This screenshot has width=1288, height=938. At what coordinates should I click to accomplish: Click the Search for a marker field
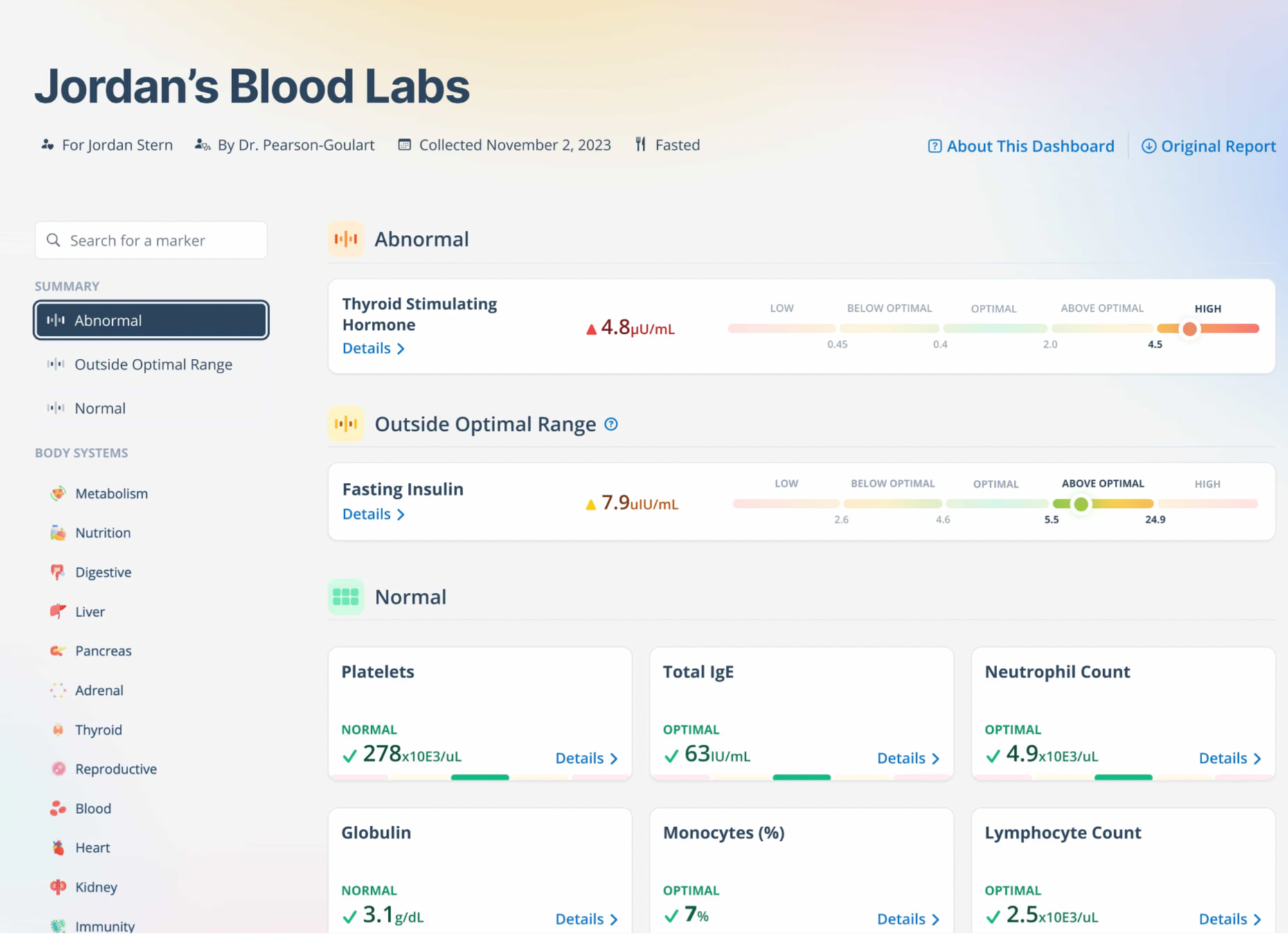point(151,240)
